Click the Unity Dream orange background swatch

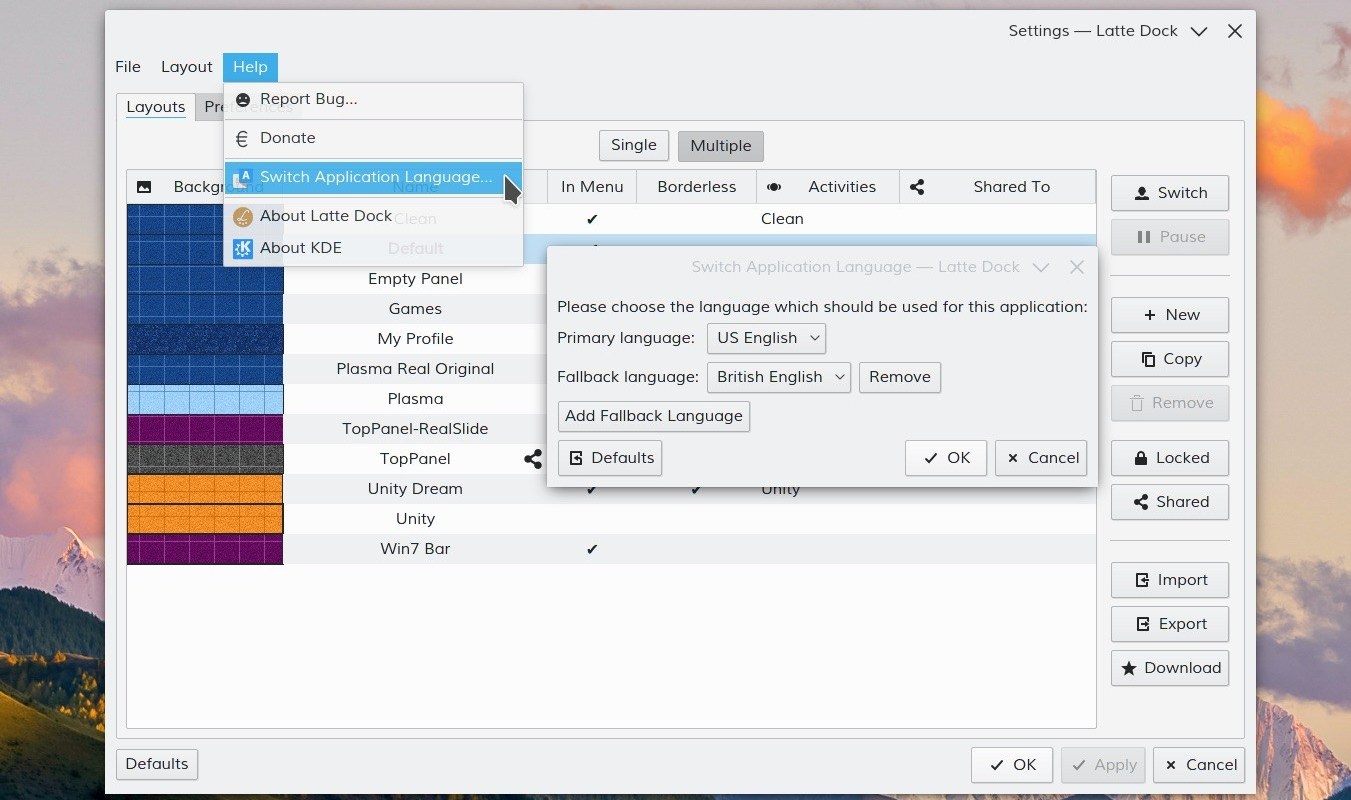click(205, 489)
